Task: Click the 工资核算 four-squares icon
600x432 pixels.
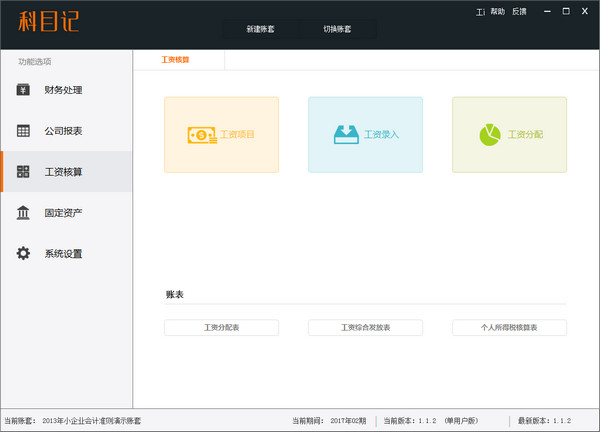Action: (x=23, y=172)
